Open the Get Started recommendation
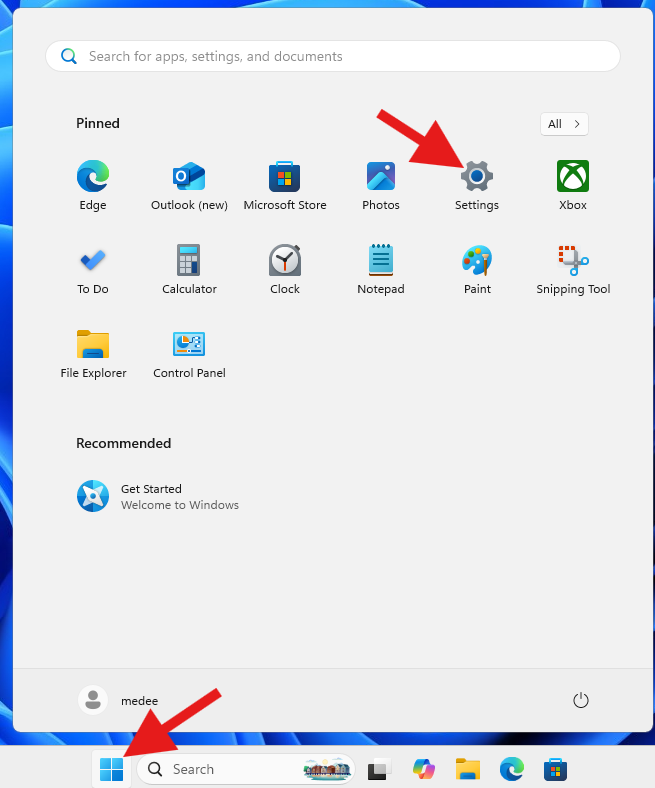The height and width of the screenshot is (788, 655). 158,496
